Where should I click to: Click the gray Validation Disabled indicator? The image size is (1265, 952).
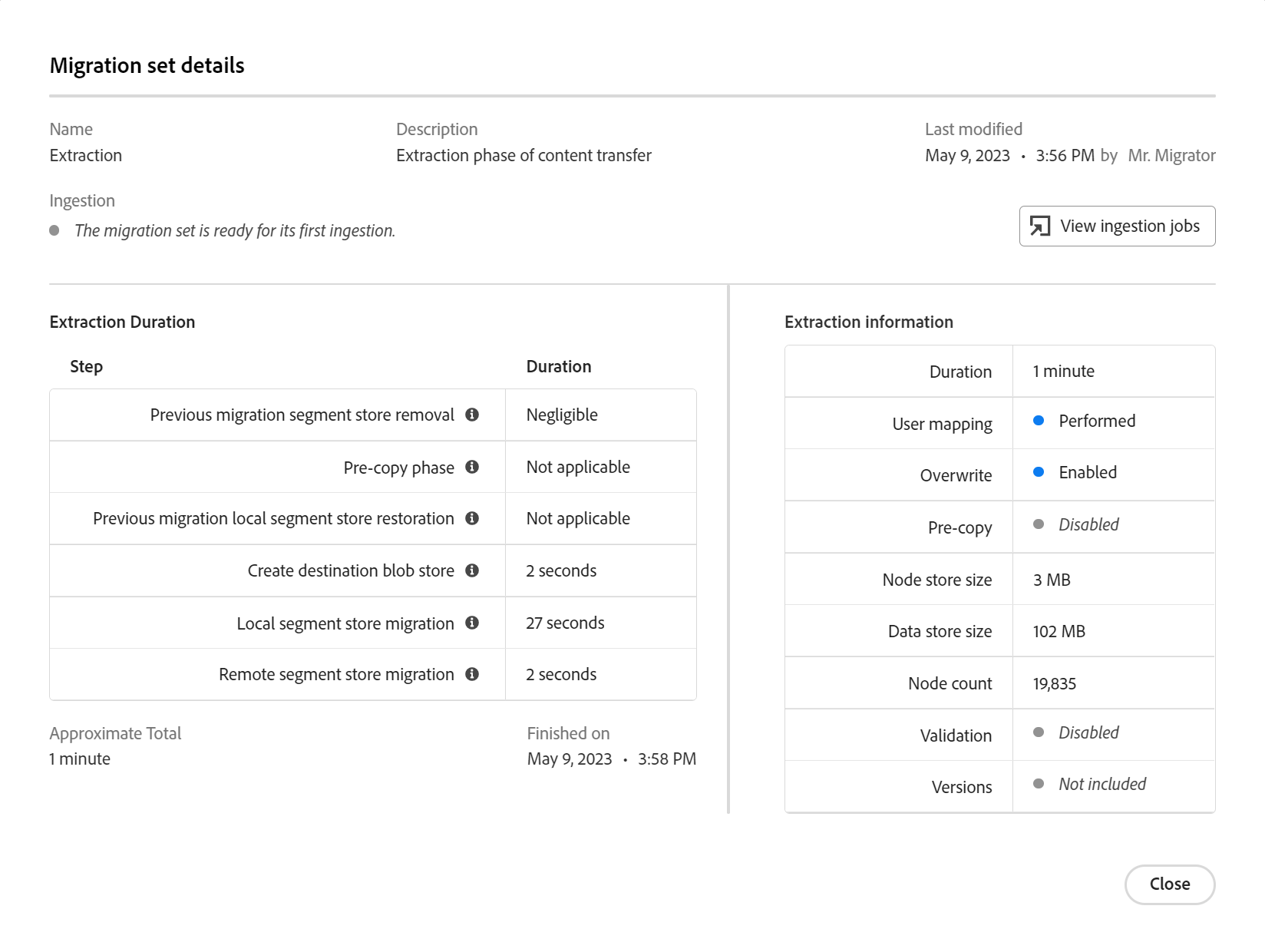(x=1039, y=732)
